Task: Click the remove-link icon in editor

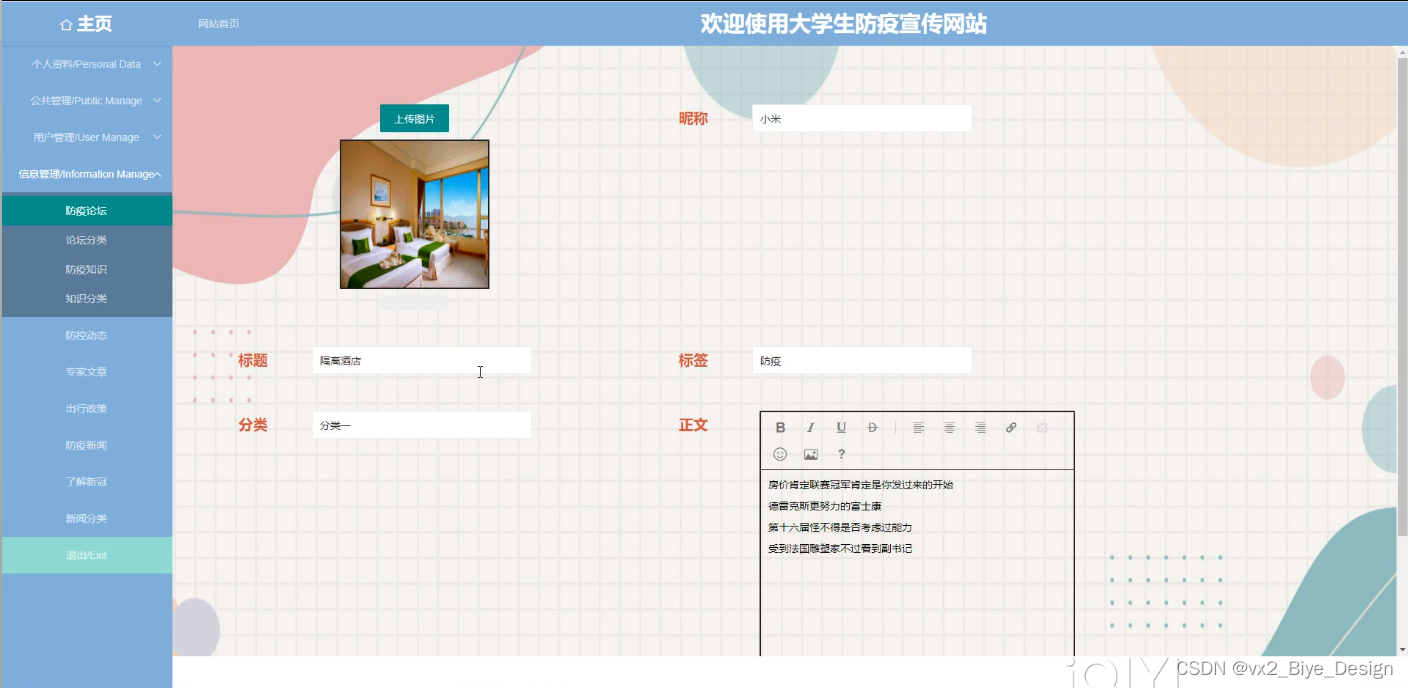Action: click(1042, 428)
